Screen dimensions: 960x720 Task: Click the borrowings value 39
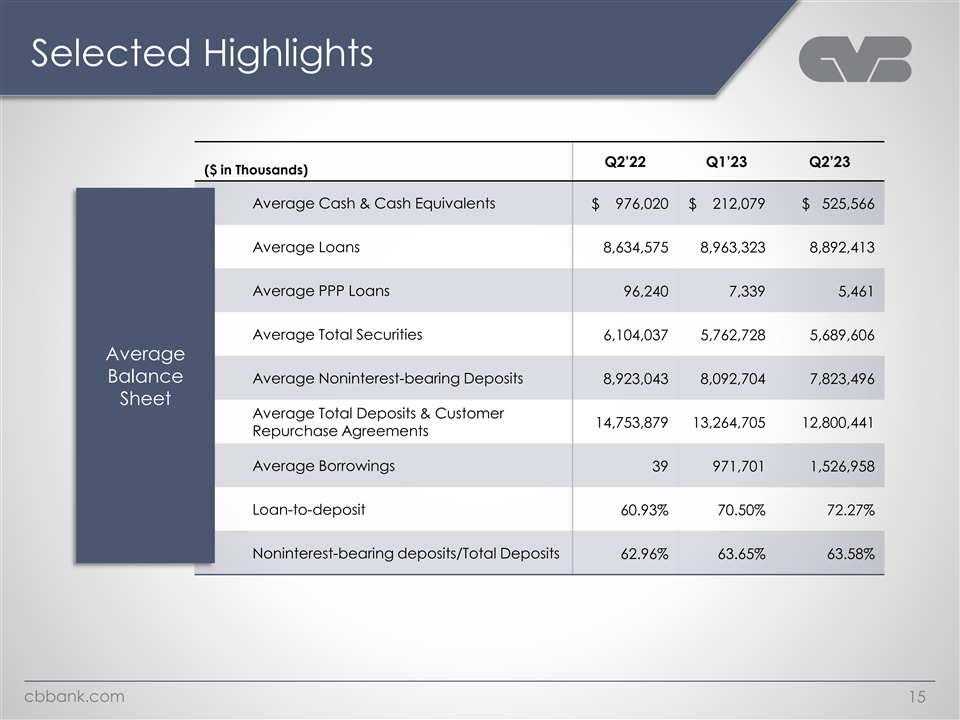[660, 467]
